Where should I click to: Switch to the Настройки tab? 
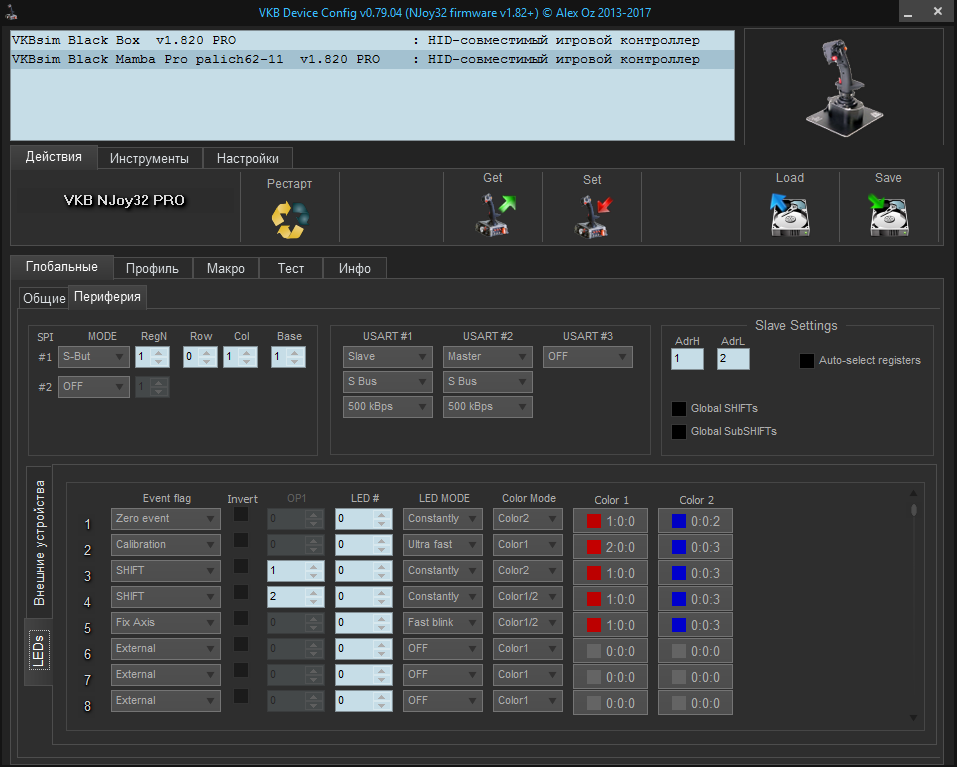(248, 159)
